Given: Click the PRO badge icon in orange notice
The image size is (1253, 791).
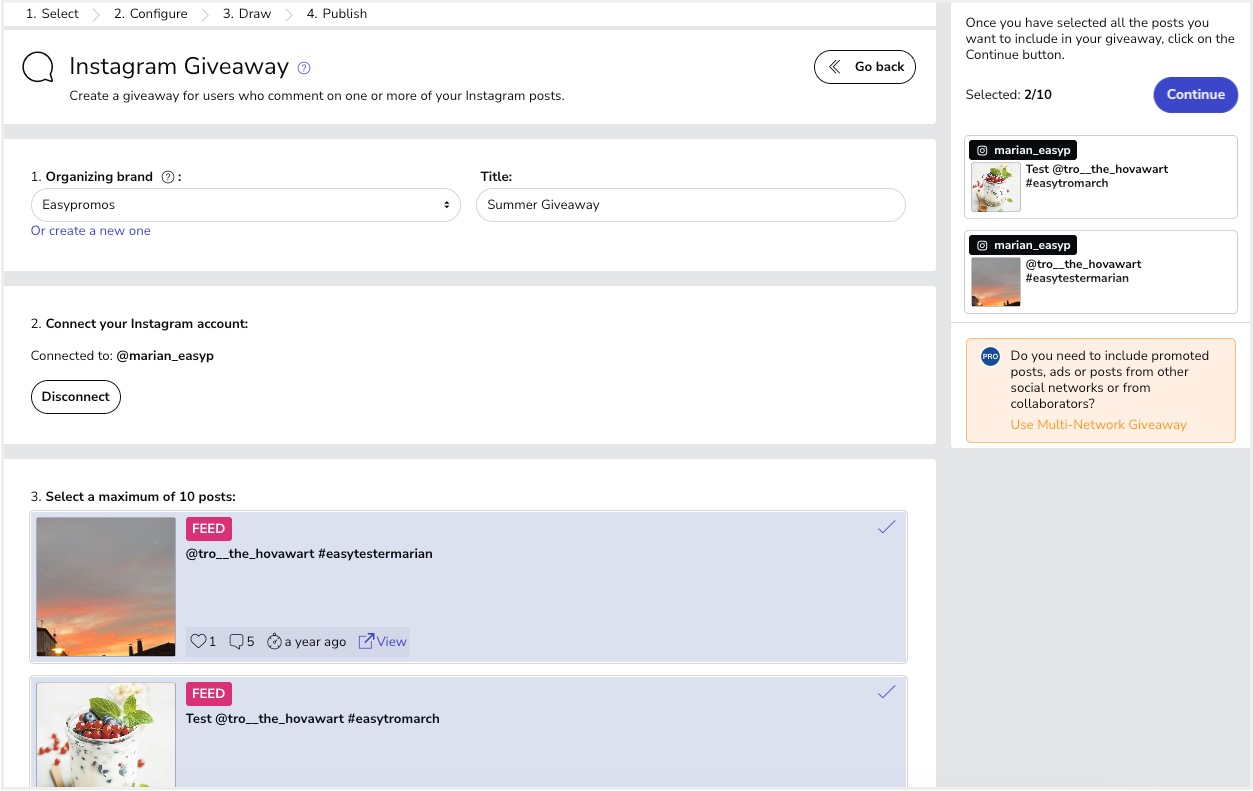Looking at the screenshot, I should click(990, 356).
